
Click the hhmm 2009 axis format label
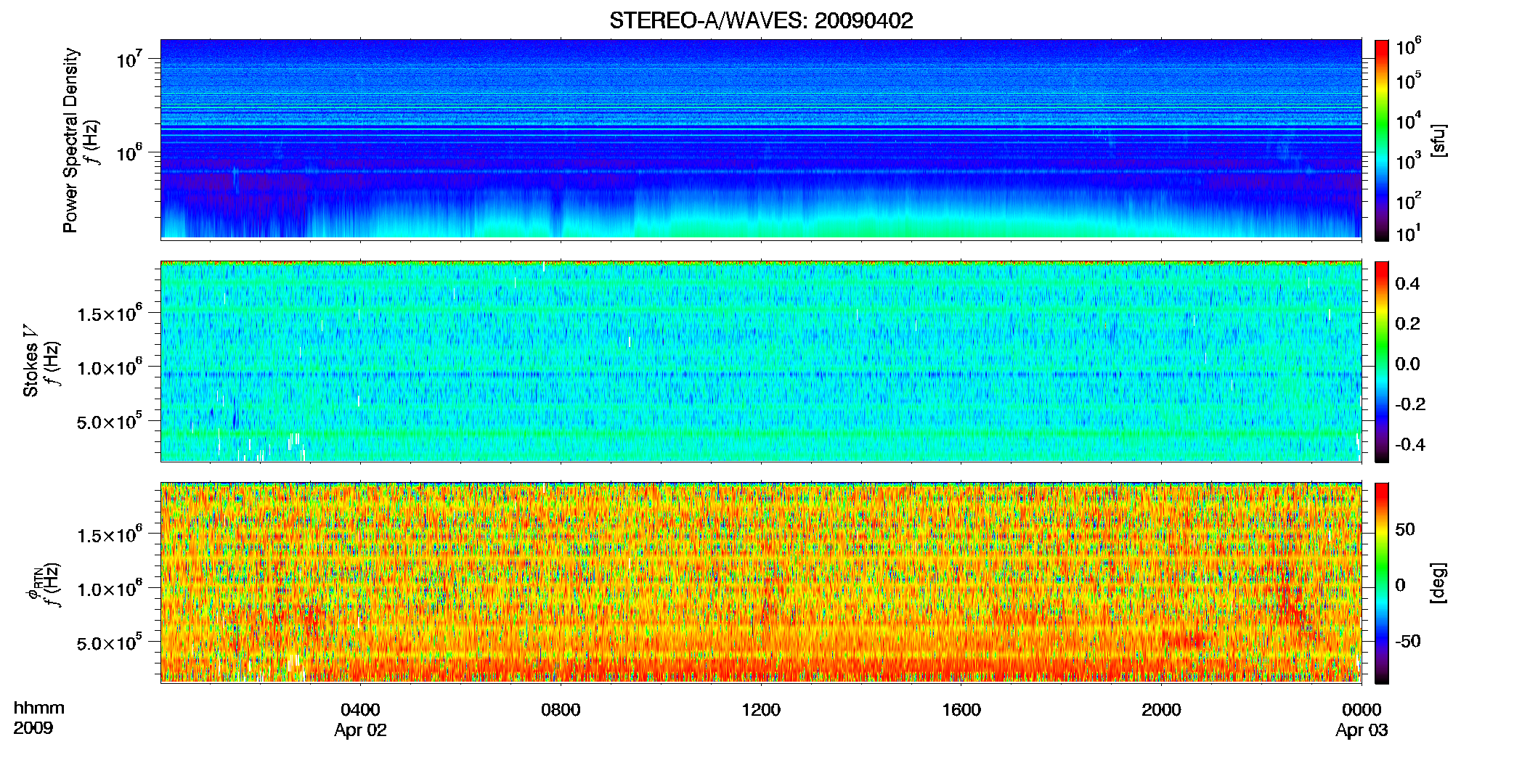click(x=38, y=718)
